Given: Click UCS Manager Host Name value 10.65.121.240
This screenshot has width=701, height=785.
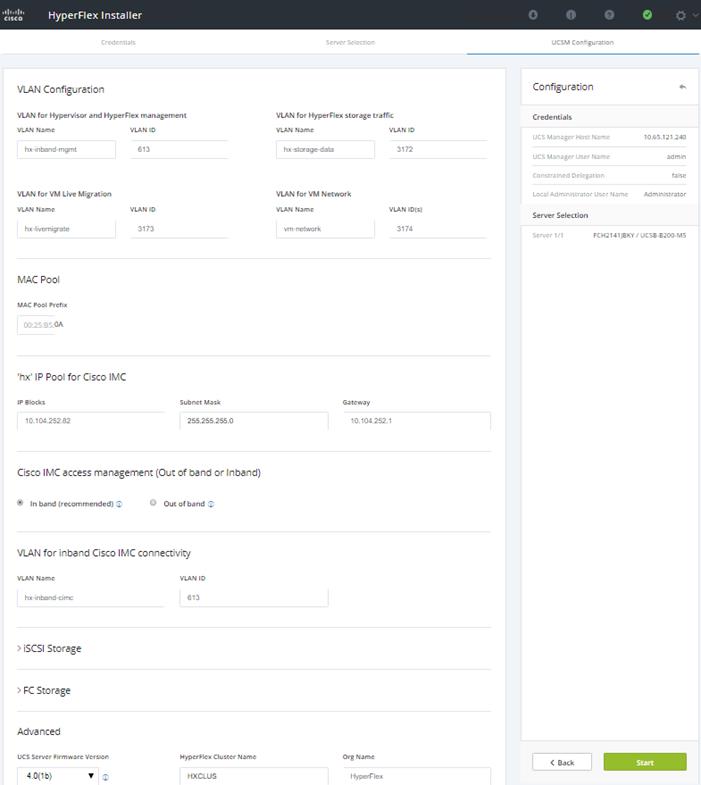Looking at the screenshot, I should point(664,137).
